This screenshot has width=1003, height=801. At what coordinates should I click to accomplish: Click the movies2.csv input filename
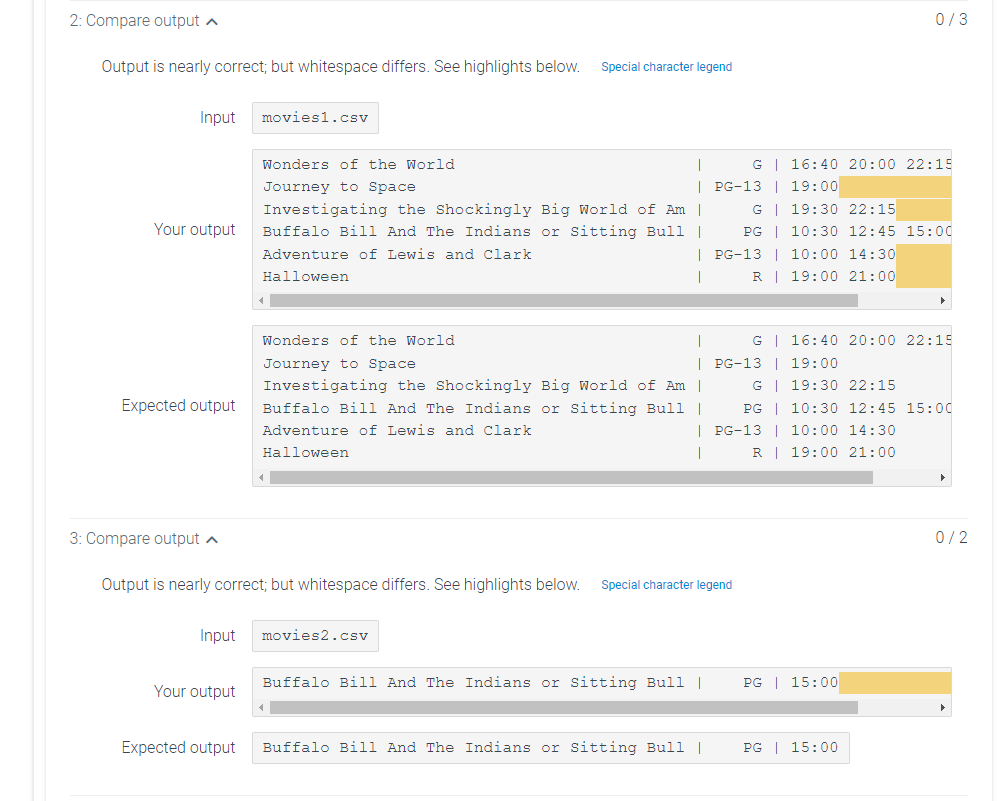(x=315, y=635)
